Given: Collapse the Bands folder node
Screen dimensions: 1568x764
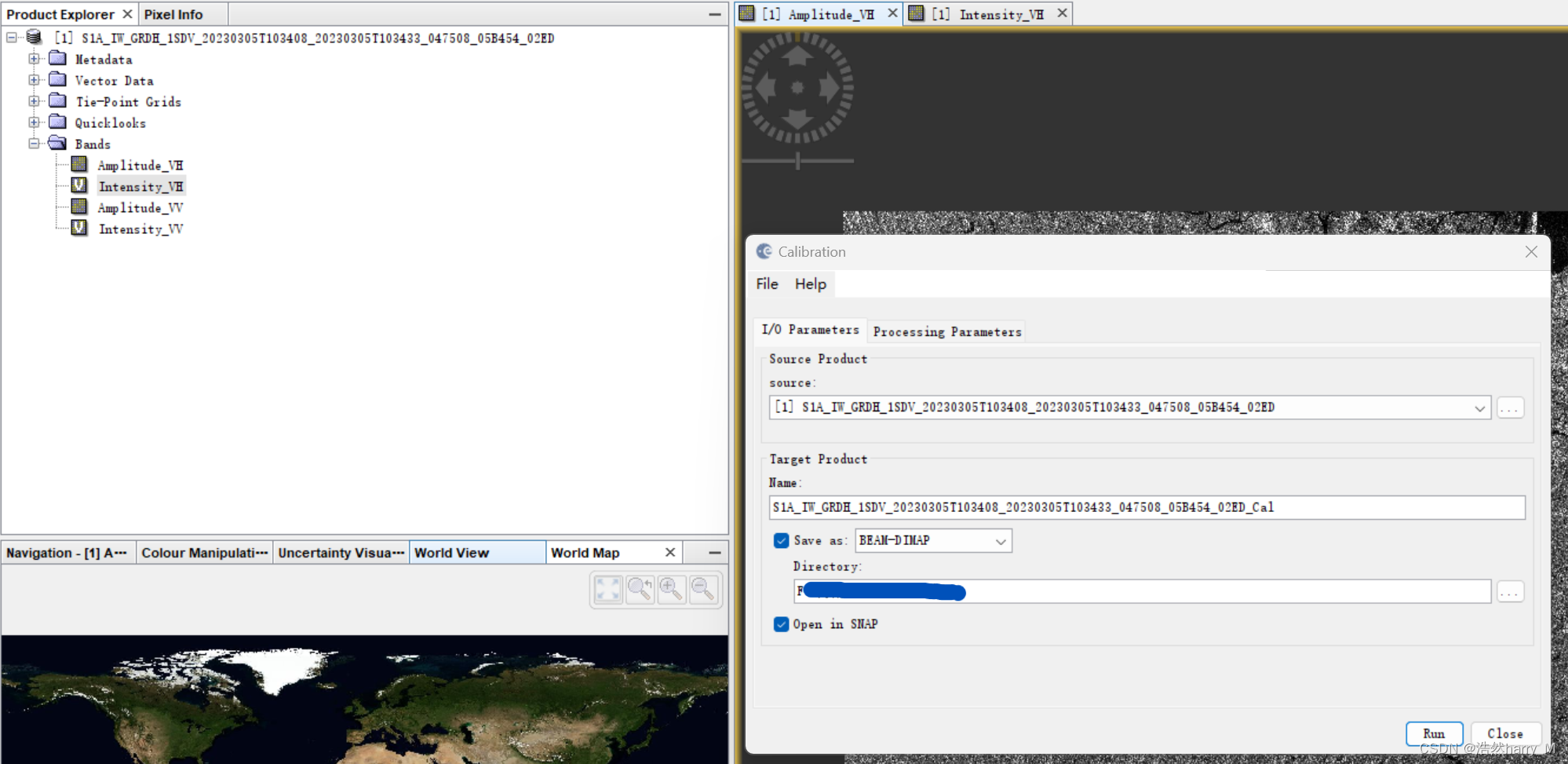Looking at the screenshot, I should click(x=34, y=144).
